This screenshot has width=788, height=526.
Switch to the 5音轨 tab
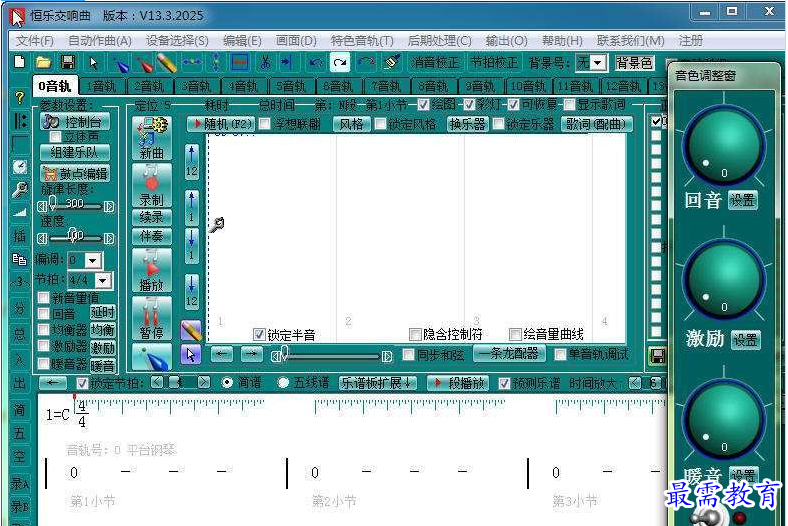pyautogui.click(x=291, y=86)
